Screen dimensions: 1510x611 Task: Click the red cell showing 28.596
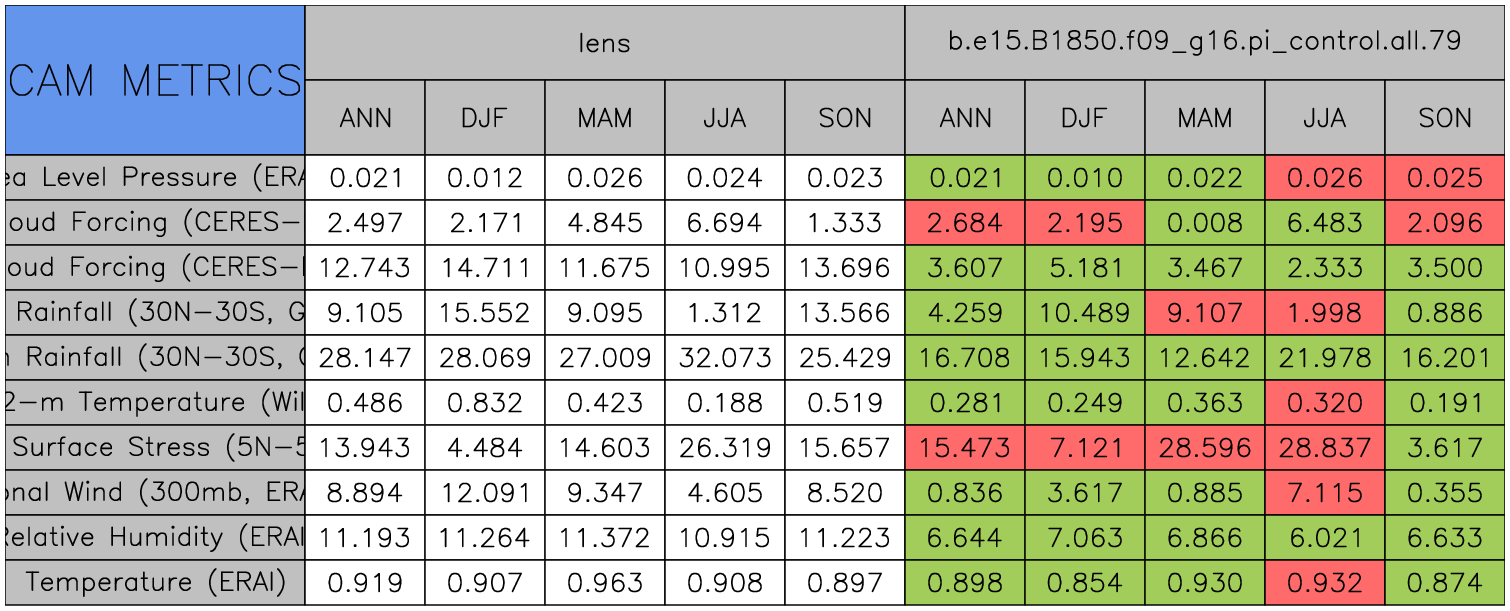1204,448
